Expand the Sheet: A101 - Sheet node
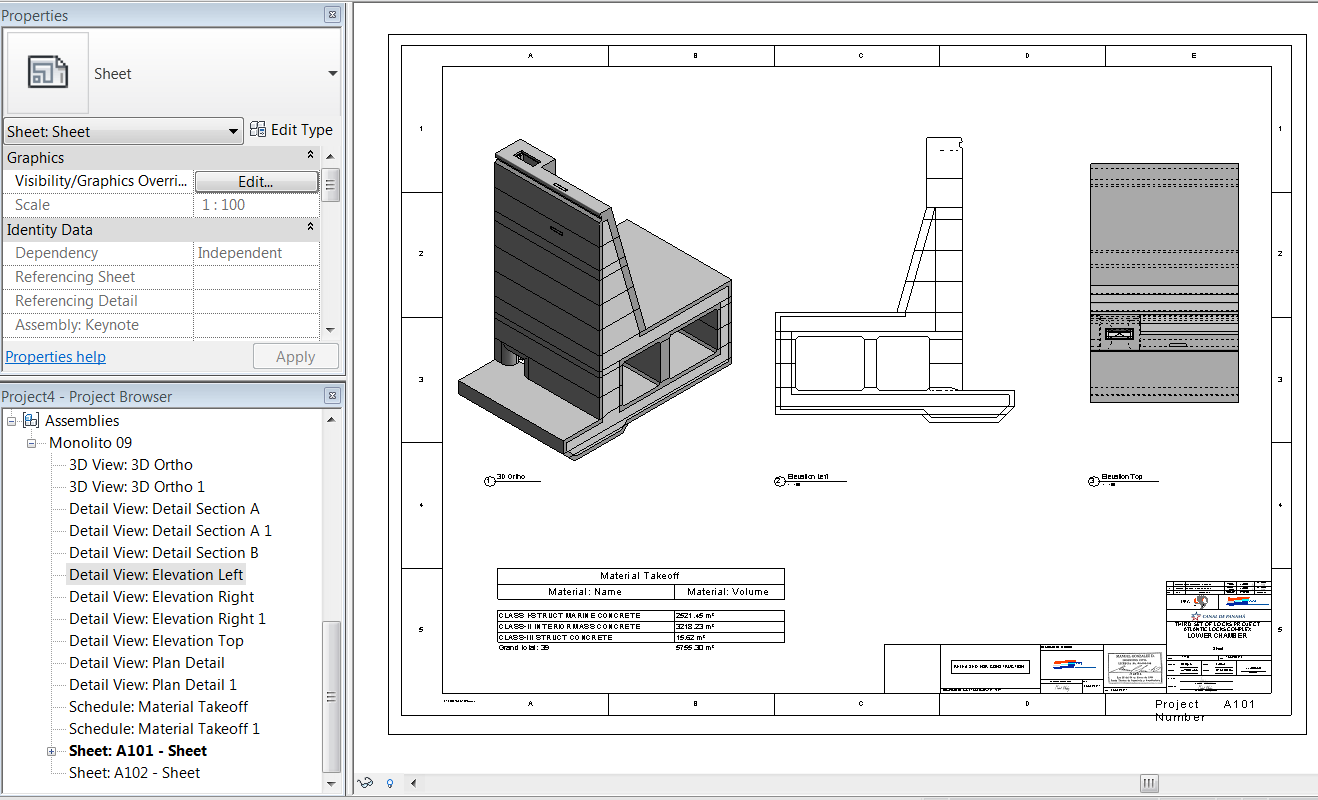The height and width of the screenshot is (800, 1318). 52,751
